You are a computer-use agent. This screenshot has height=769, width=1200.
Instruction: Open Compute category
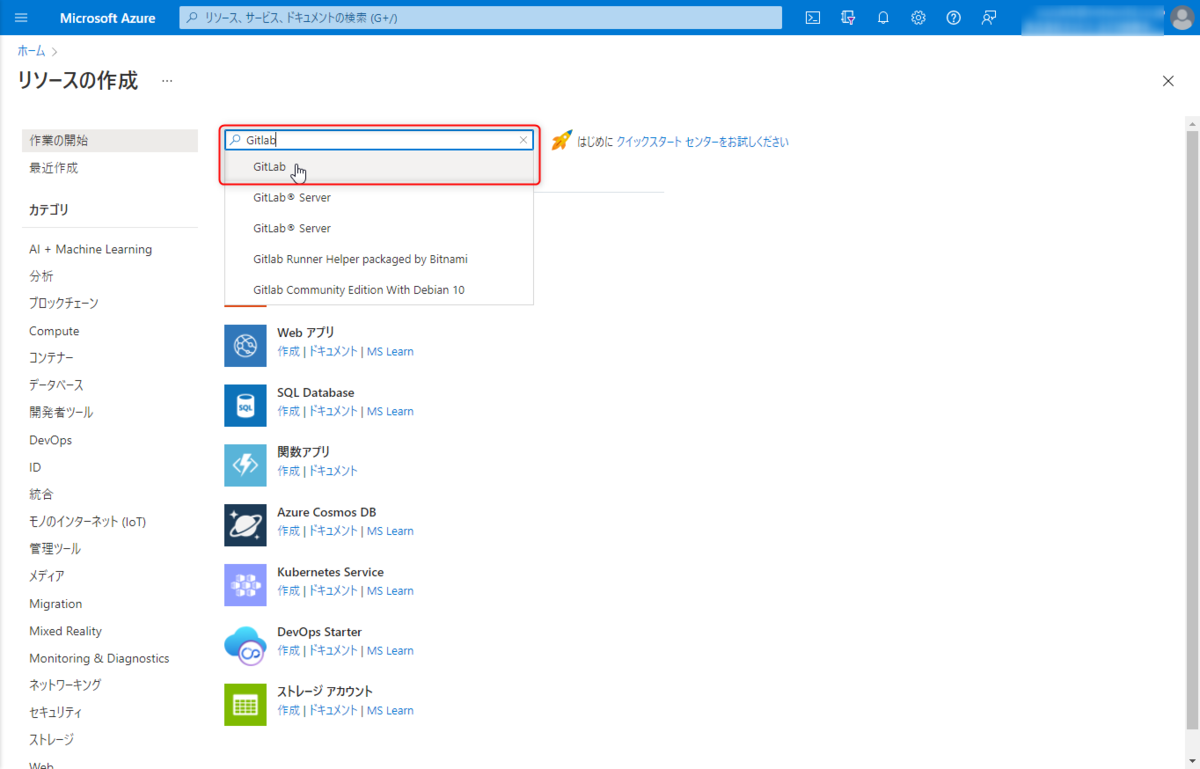[54, 331]
